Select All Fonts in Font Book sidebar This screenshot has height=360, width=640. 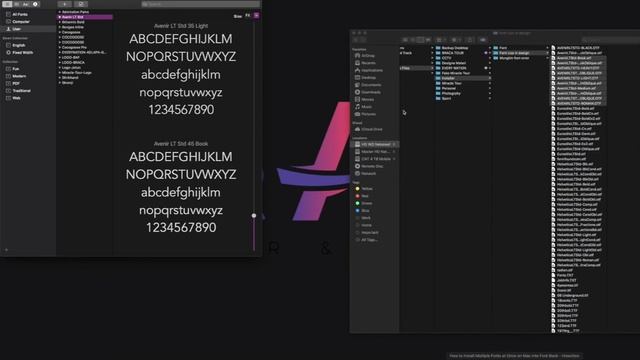click(x=20, y=14)
